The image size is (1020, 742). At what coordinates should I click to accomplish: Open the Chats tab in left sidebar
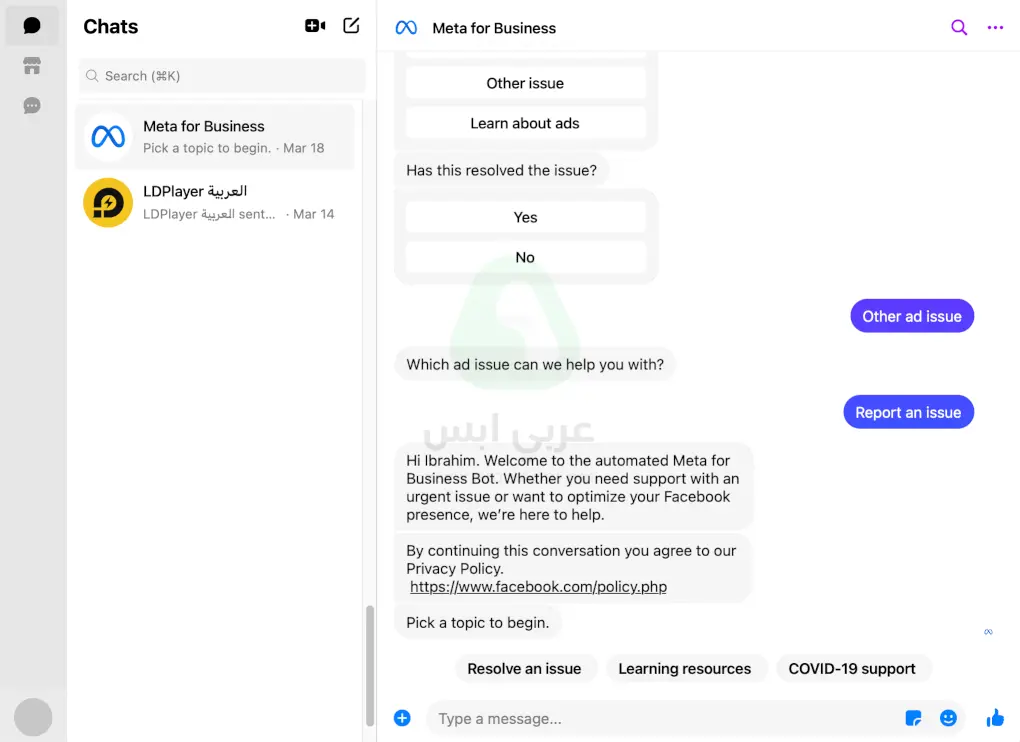coord(32,26)
